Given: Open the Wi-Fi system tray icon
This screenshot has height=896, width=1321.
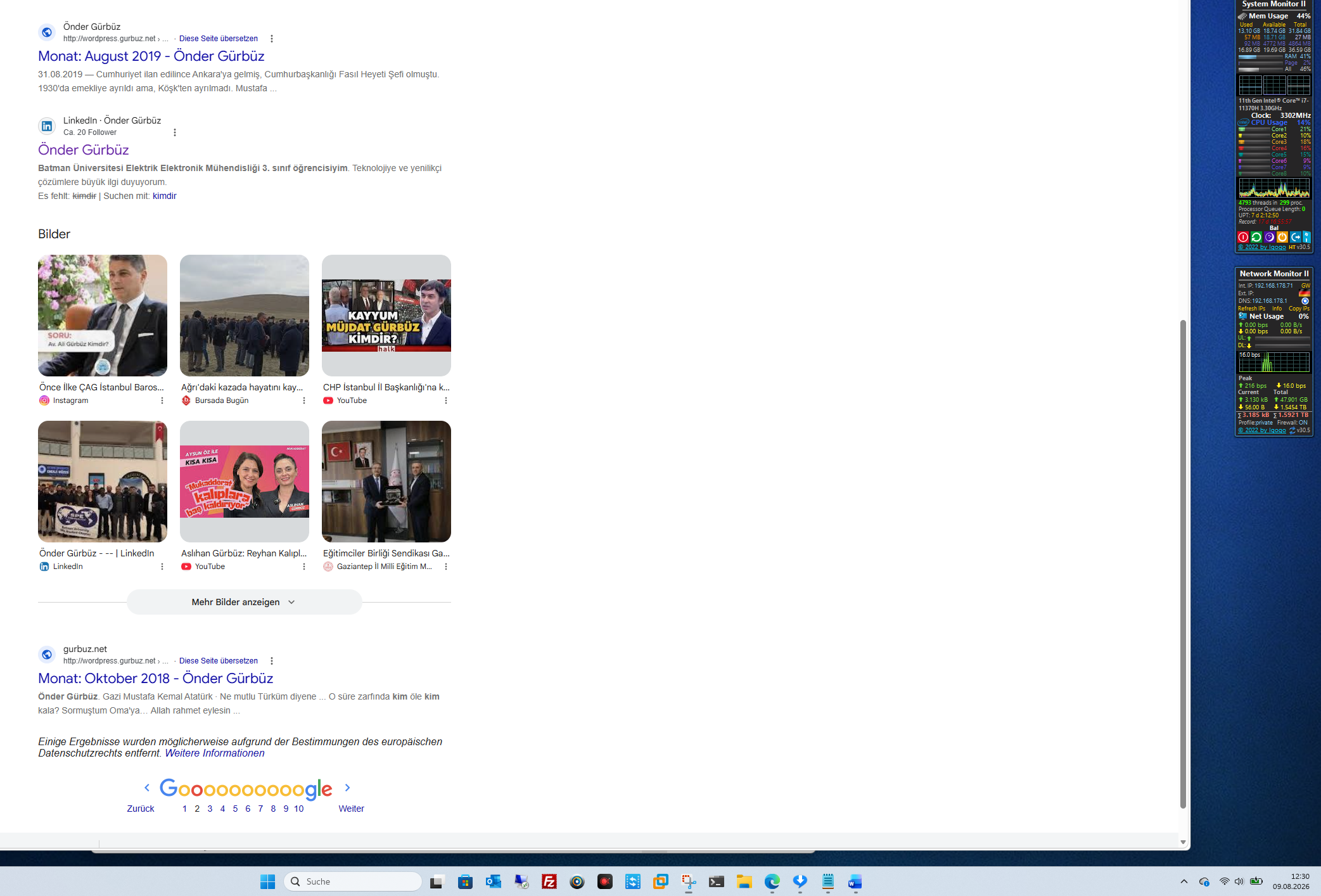Looking at the screenshot, I should [1224, 881].
